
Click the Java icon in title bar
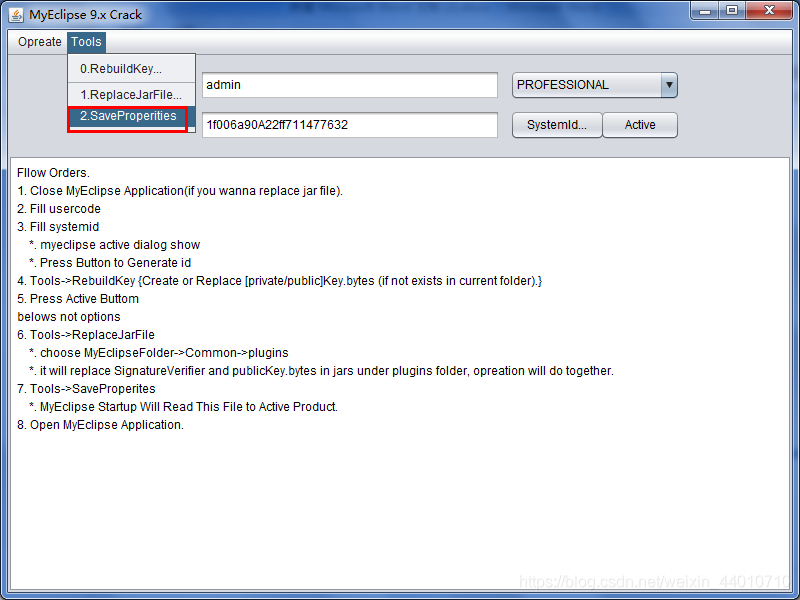tap(16, 15)
